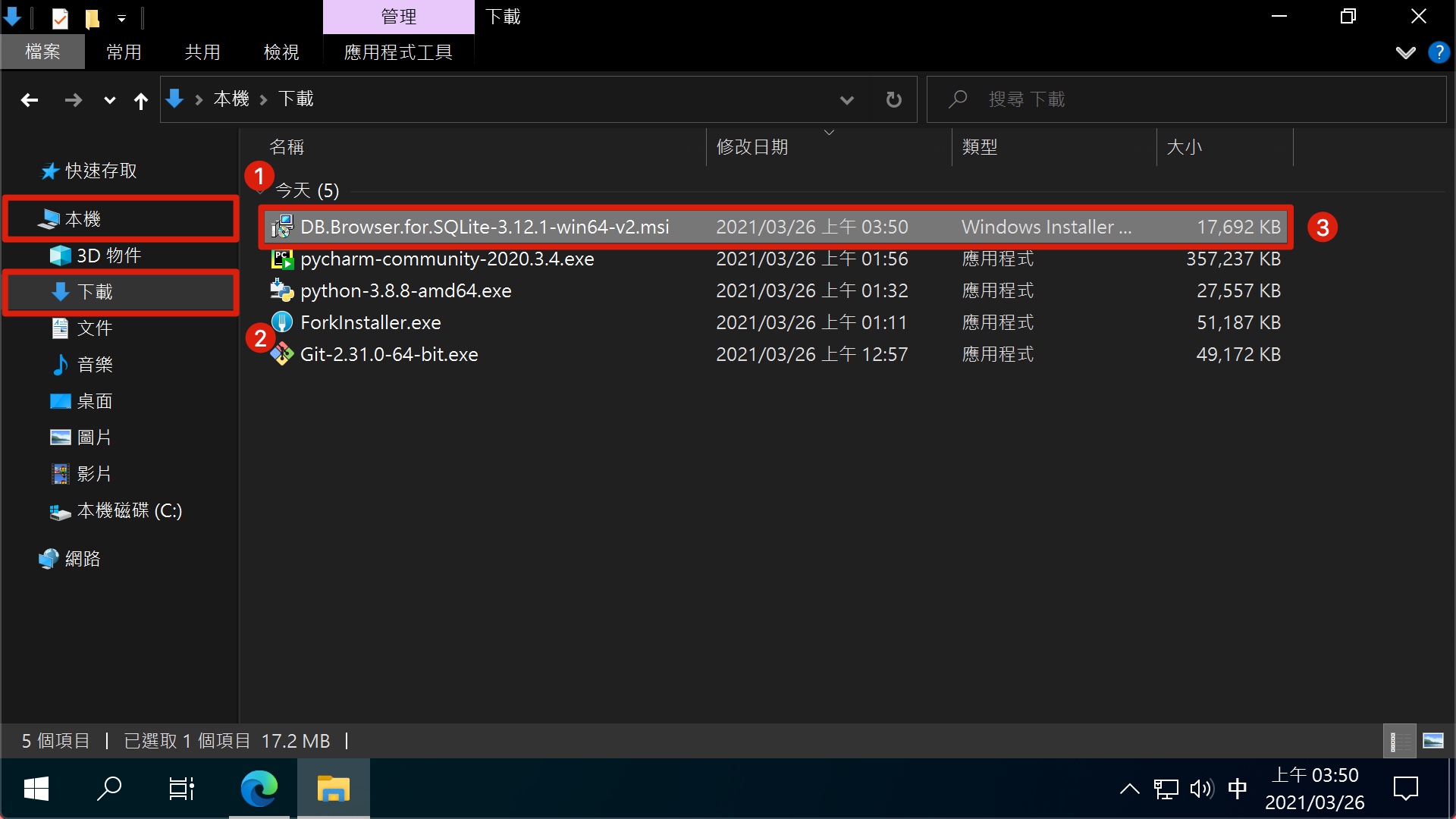Click the 搜尋 下載 search field
This screenshot has width=1456, height=819.
[1187, 99]
